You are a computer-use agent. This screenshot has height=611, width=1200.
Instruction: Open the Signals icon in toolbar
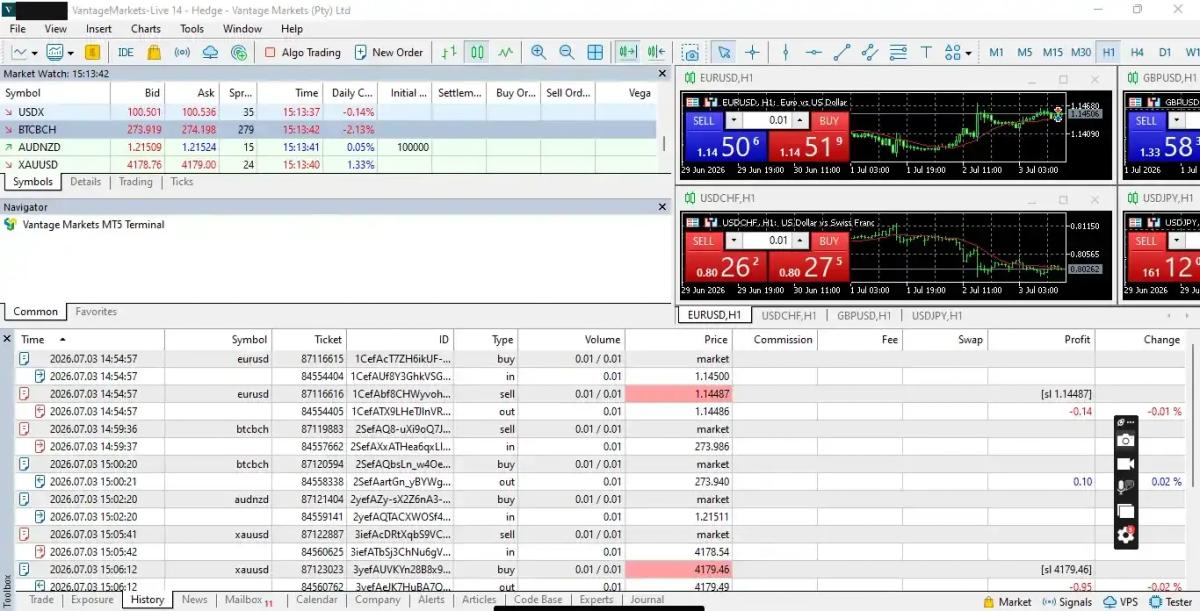(182, 52)
